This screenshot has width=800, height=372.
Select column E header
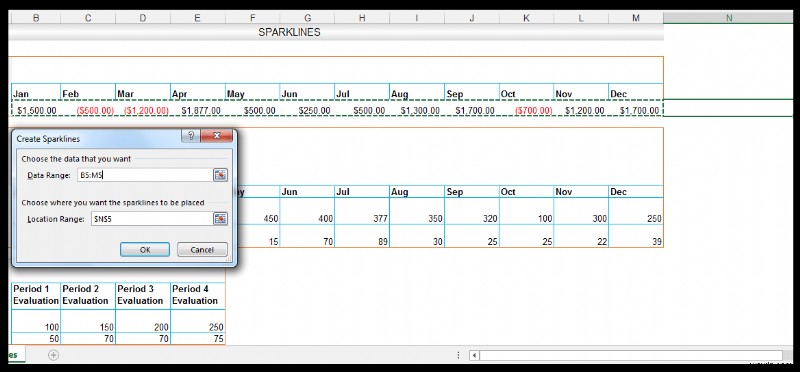(x=197, y=18)
